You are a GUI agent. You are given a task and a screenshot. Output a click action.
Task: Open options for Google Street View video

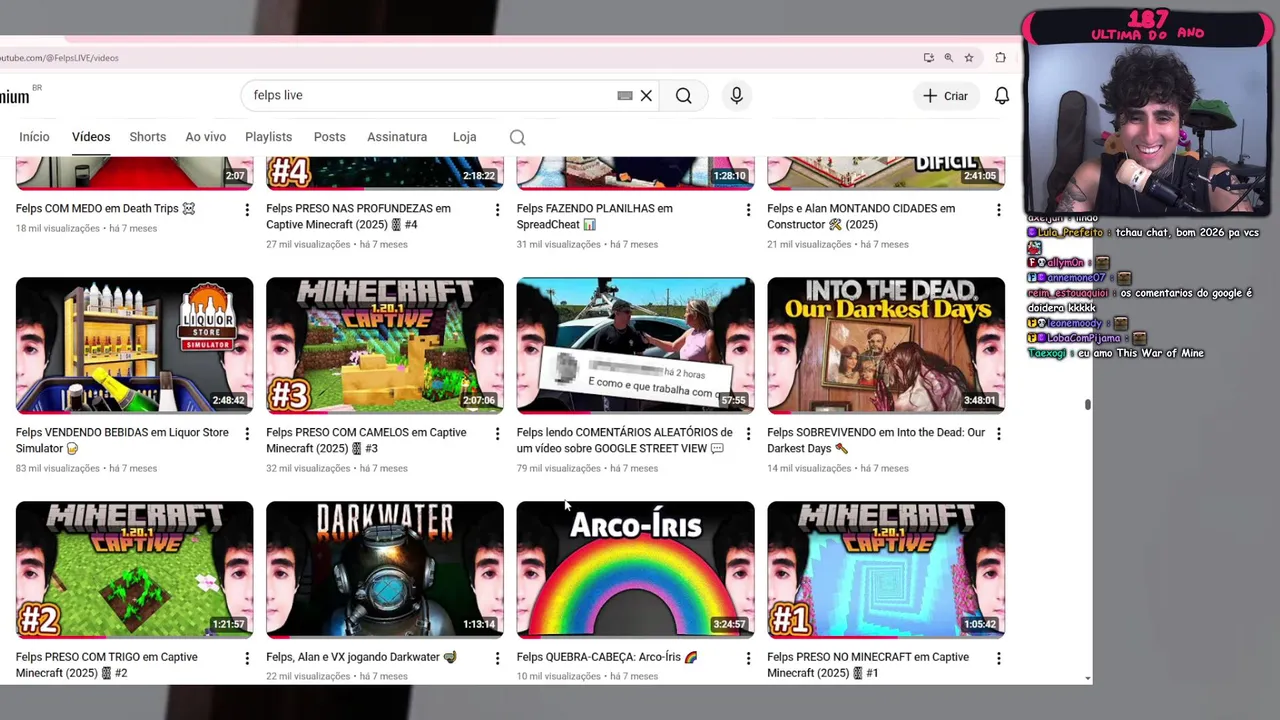click(748, 434)
